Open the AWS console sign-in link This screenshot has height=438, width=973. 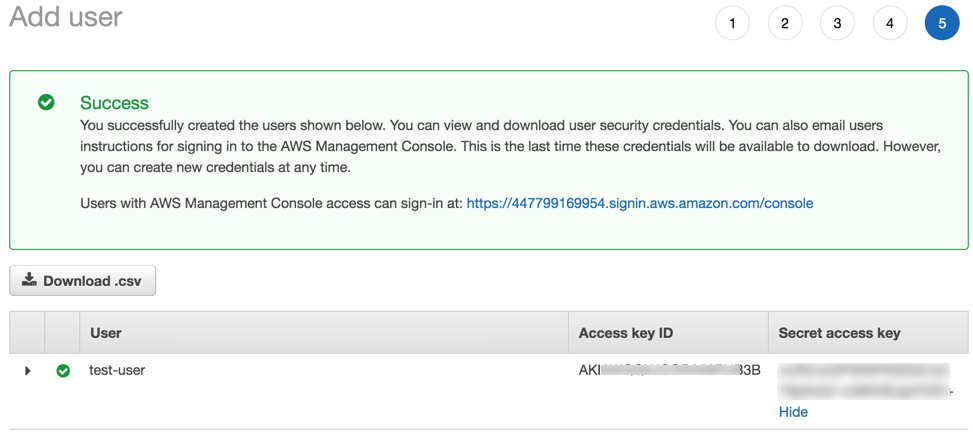click(x=639, y=203)
